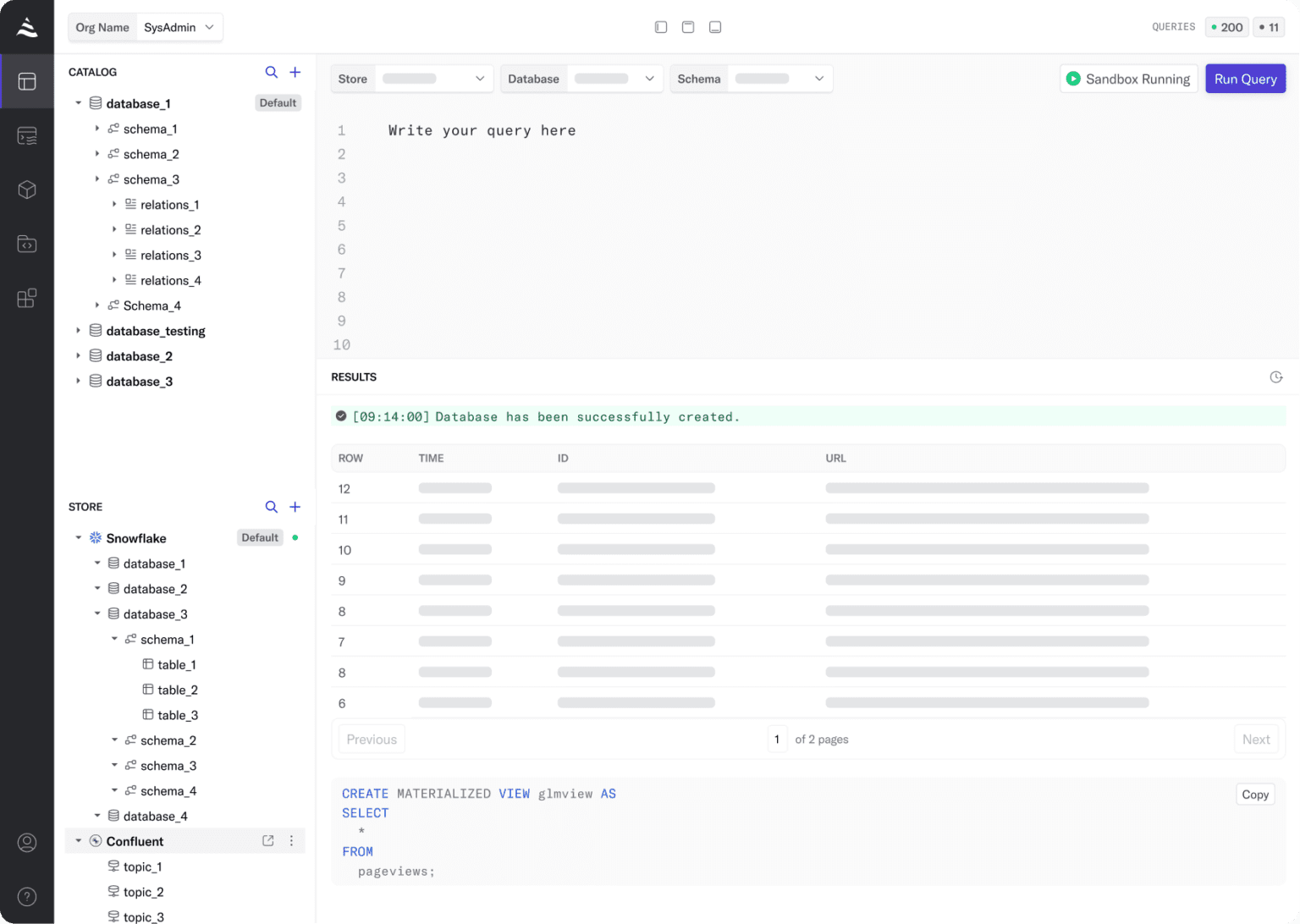Screen dimensions: 1300x924
Task: Open the three-dot menu beside Confluent
Action: [x=292, y=840]
